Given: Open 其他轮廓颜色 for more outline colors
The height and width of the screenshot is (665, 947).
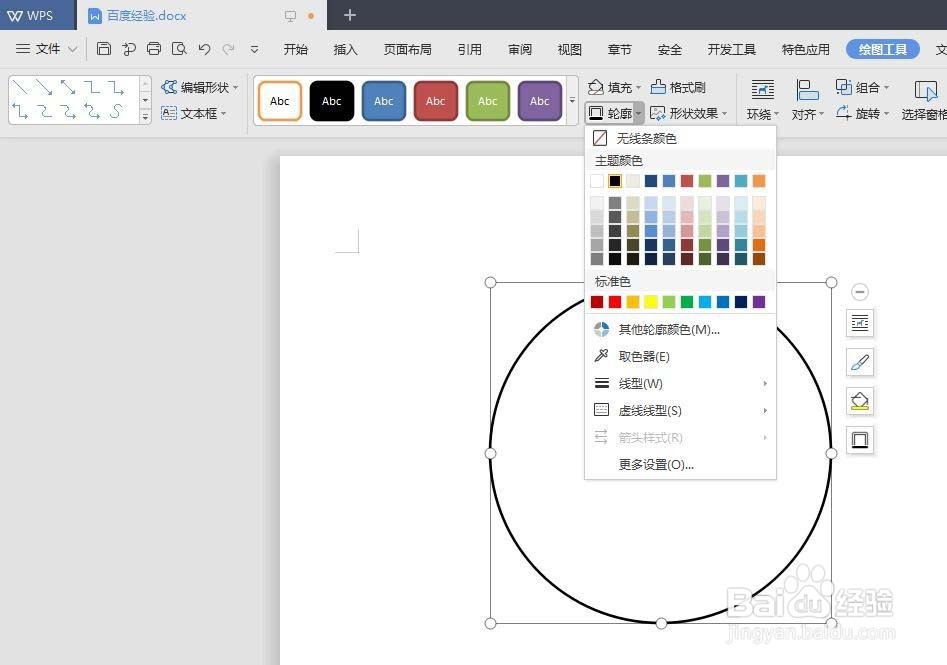Looking at the screenshot, I should pyautogui.click(x=667, y=329).
